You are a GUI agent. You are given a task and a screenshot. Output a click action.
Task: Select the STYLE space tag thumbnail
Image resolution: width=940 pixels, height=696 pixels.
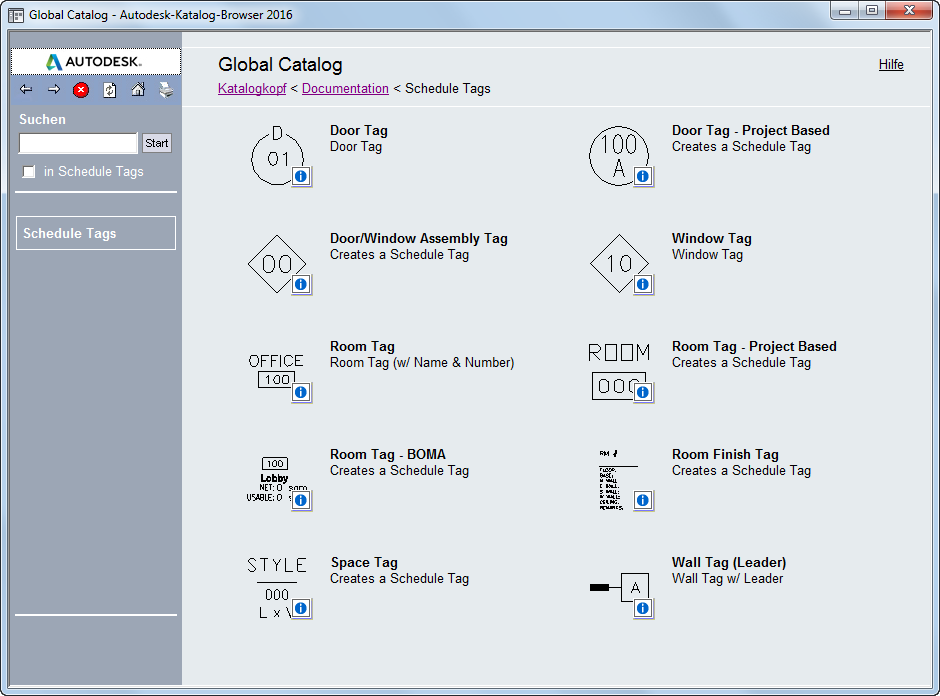click(276, 587)
